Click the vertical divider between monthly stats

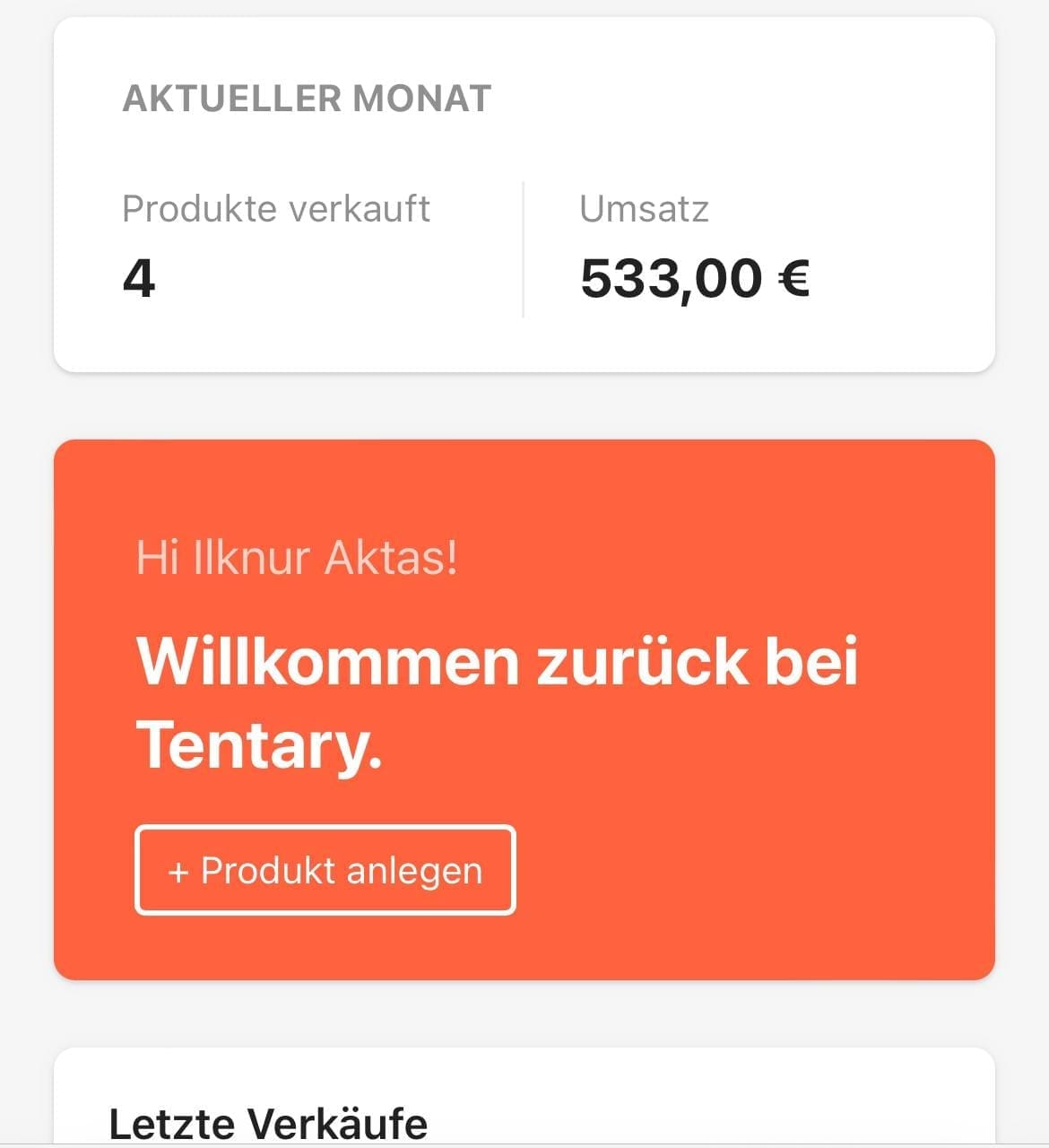point(523,249)
